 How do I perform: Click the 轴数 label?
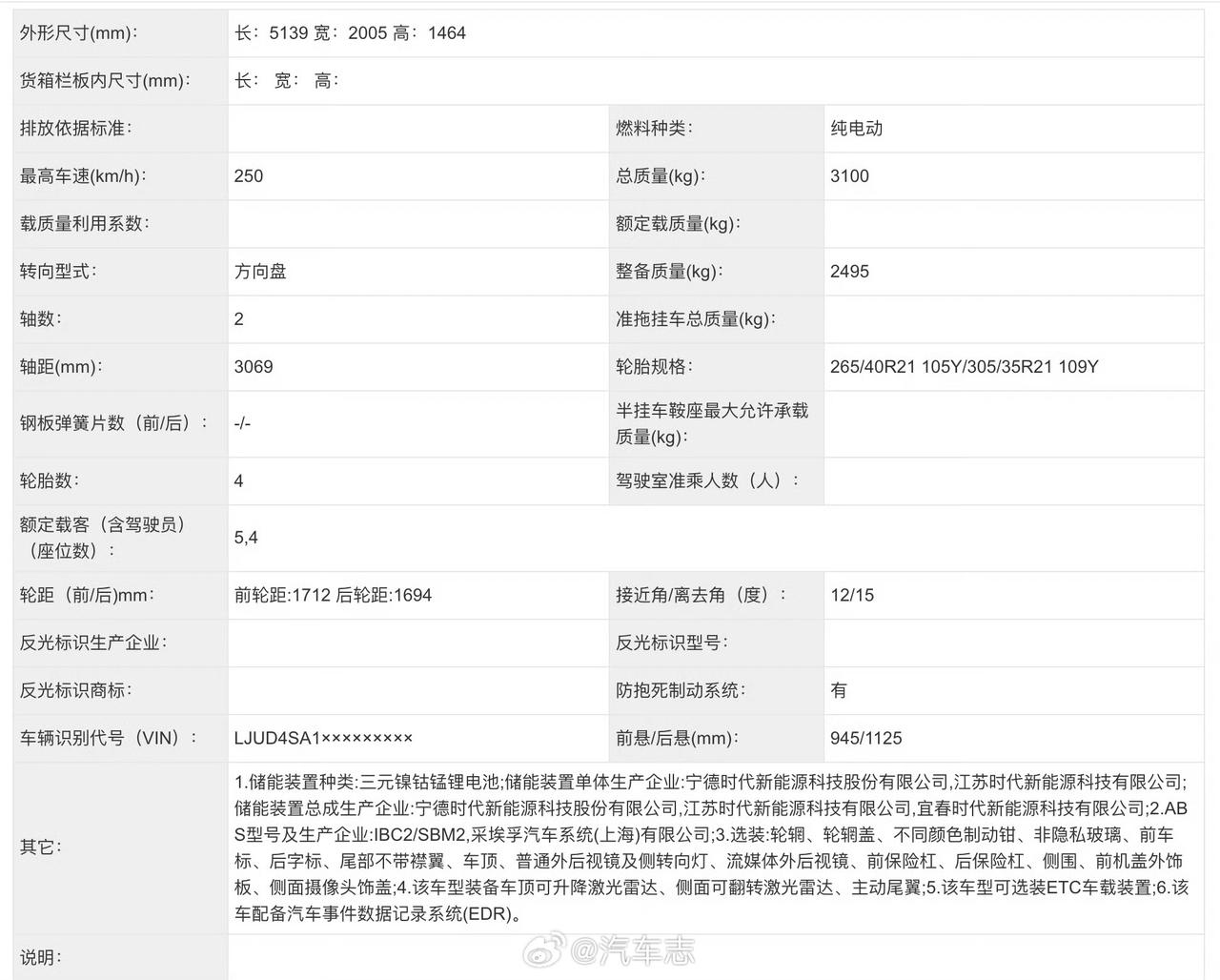41,319
